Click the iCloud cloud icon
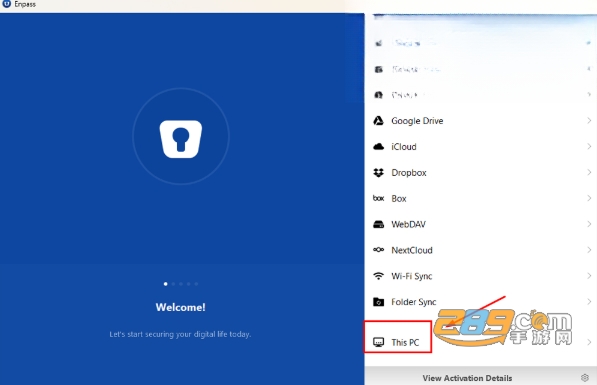597x385 pixels. (378, 147)
